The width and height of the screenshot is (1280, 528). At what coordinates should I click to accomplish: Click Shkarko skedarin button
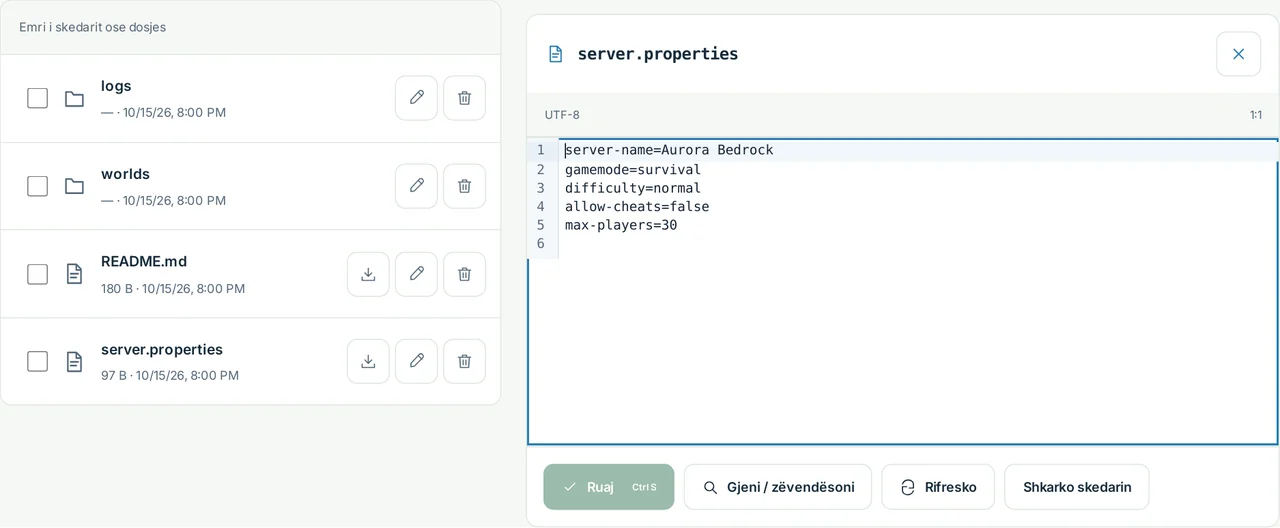tap(1077, 487)
